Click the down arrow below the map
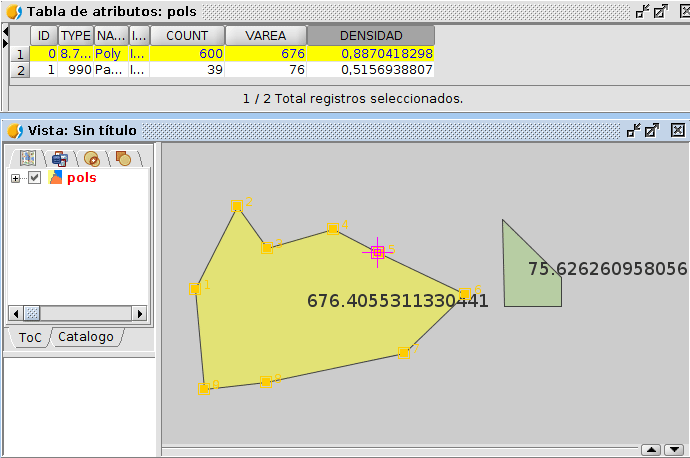This screenshot has width=690, height=458. [x=672, y=450]
